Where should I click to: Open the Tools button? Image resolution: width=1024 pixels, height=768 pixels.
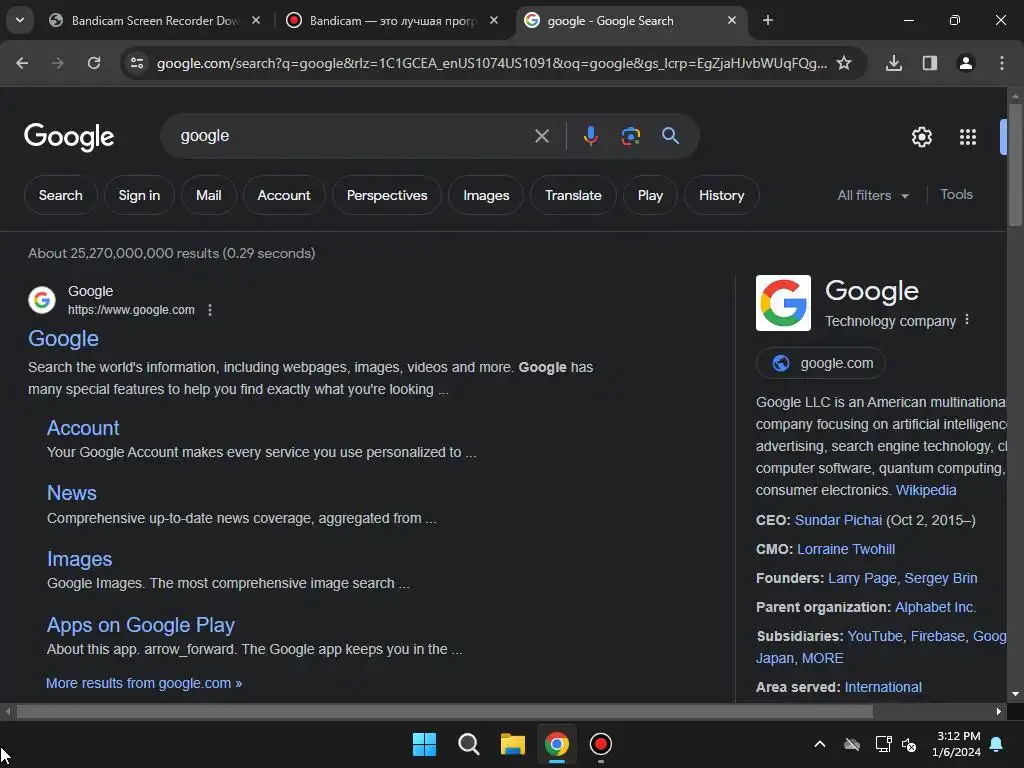coord(956,194)
